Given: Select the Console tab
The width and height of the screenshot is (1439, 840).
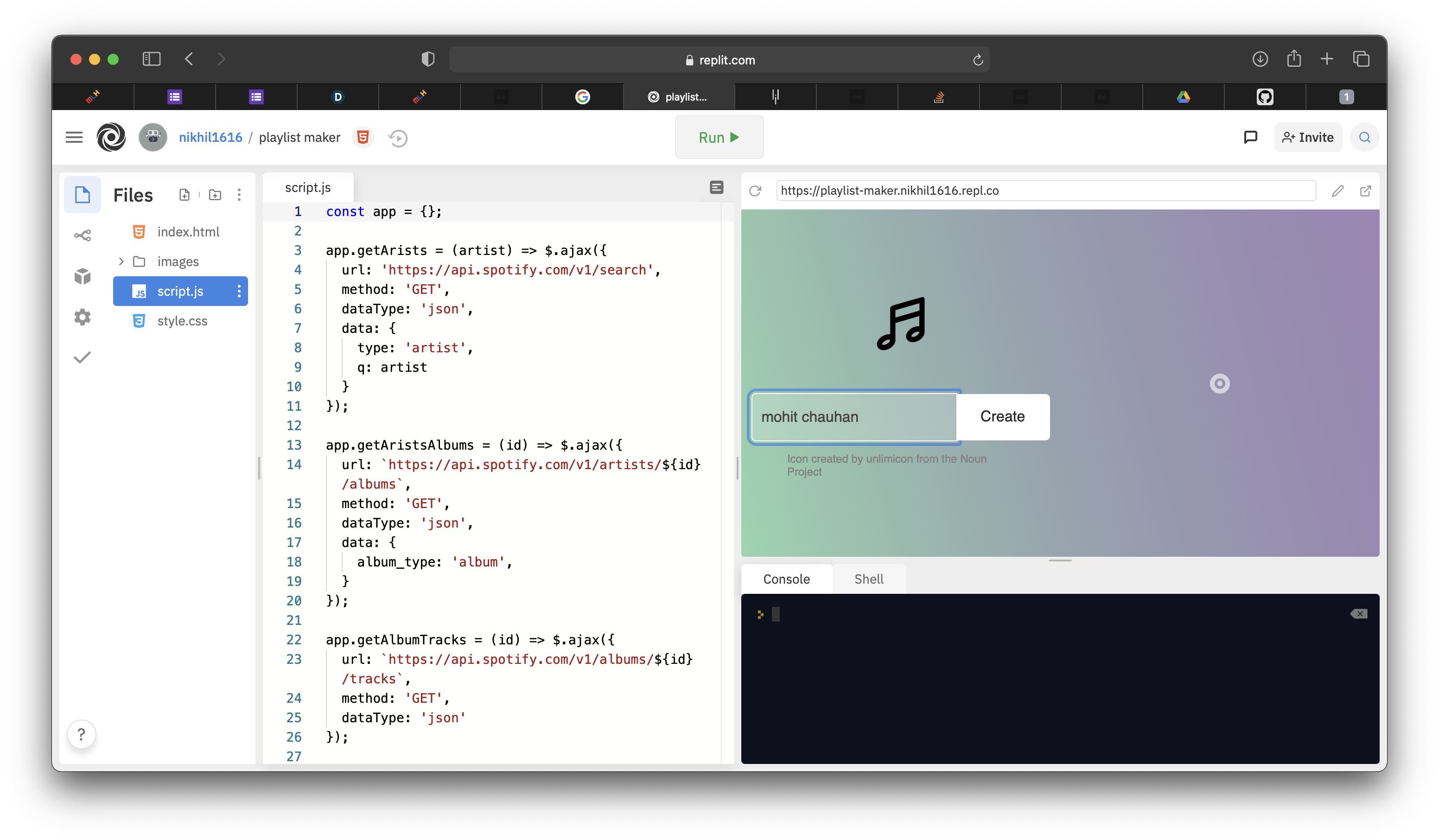Looking at the screenshot, I should click(786, 579).
